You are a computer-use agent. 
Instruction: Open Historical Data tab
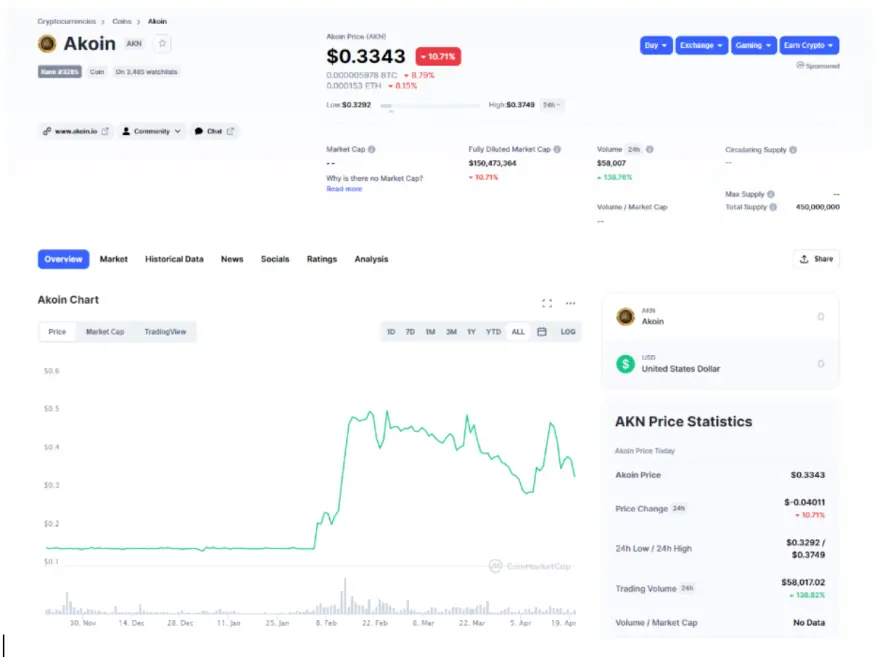(174, 259)
